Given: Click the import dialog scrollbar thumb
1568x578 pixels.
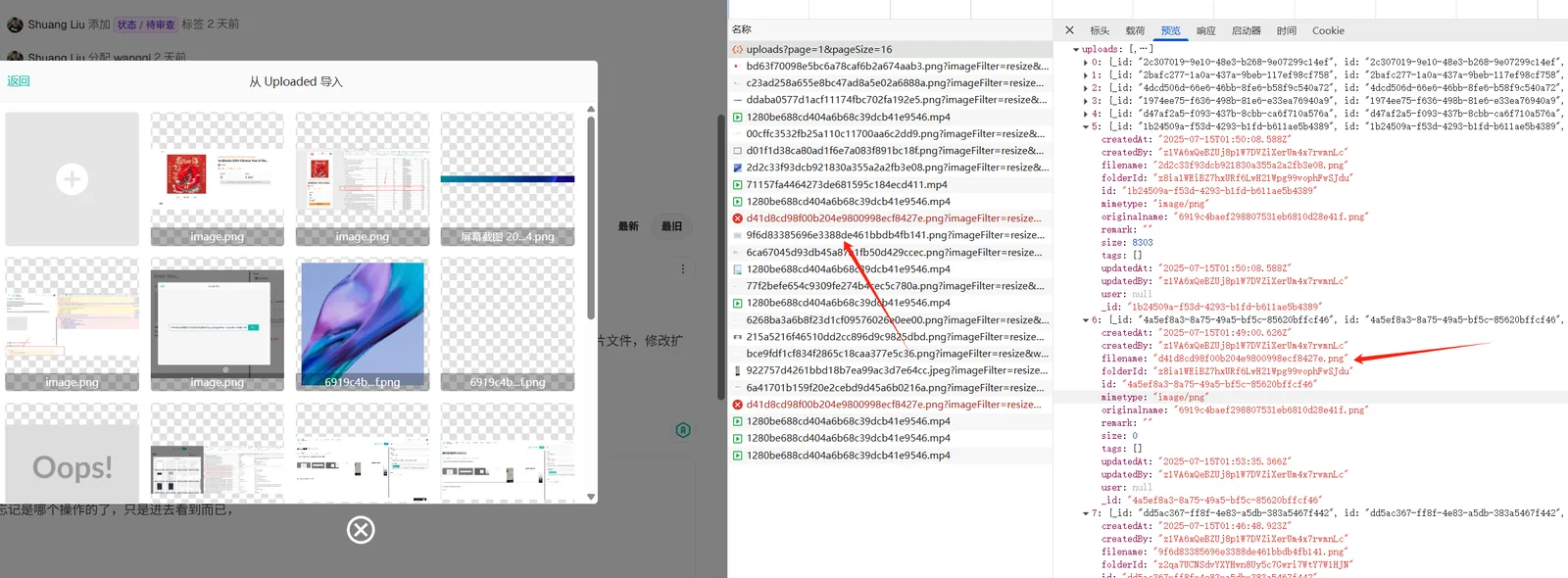Looking at the screenshot, I should tap(591, 217).
